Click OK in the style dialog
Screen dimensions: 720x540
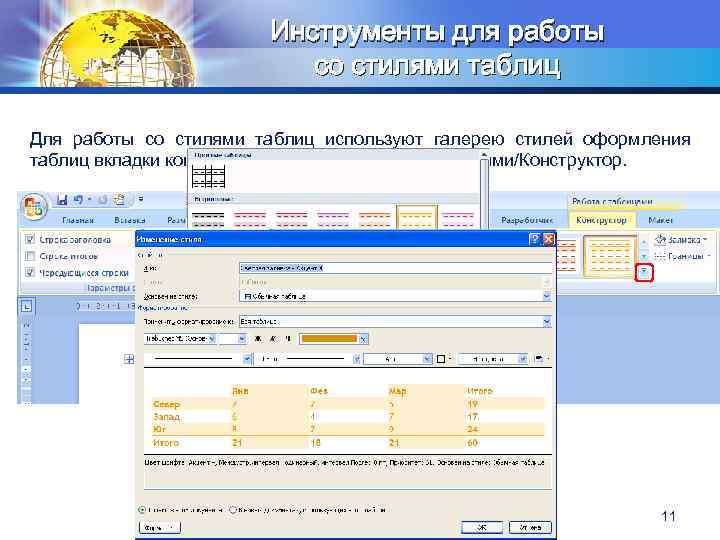pos(482,528)
